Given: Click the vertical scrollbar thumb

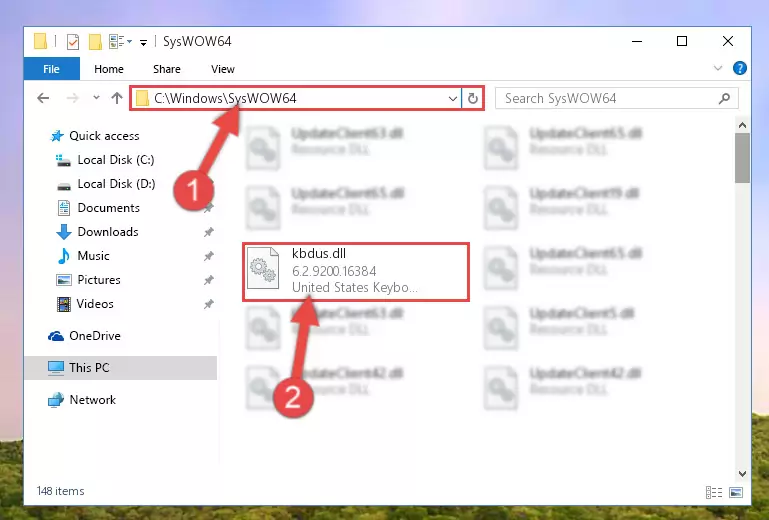Looking at the screenshot, I should (742, 158).
